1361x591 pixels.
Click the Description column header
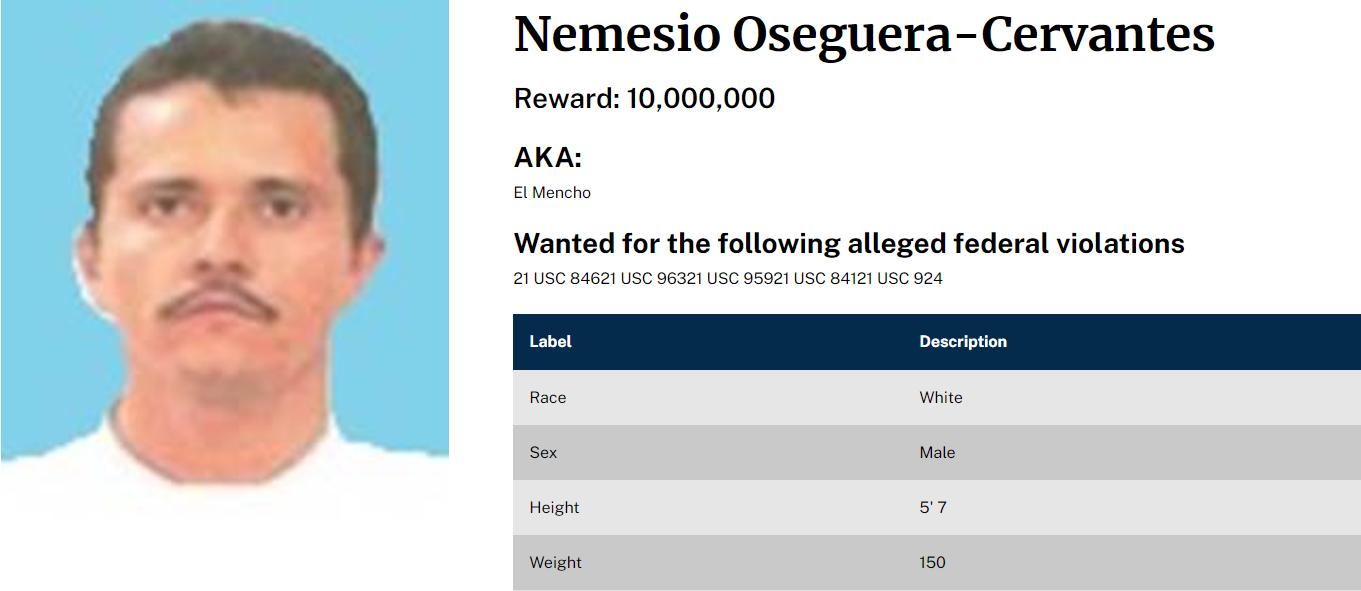tap(962, 342)
